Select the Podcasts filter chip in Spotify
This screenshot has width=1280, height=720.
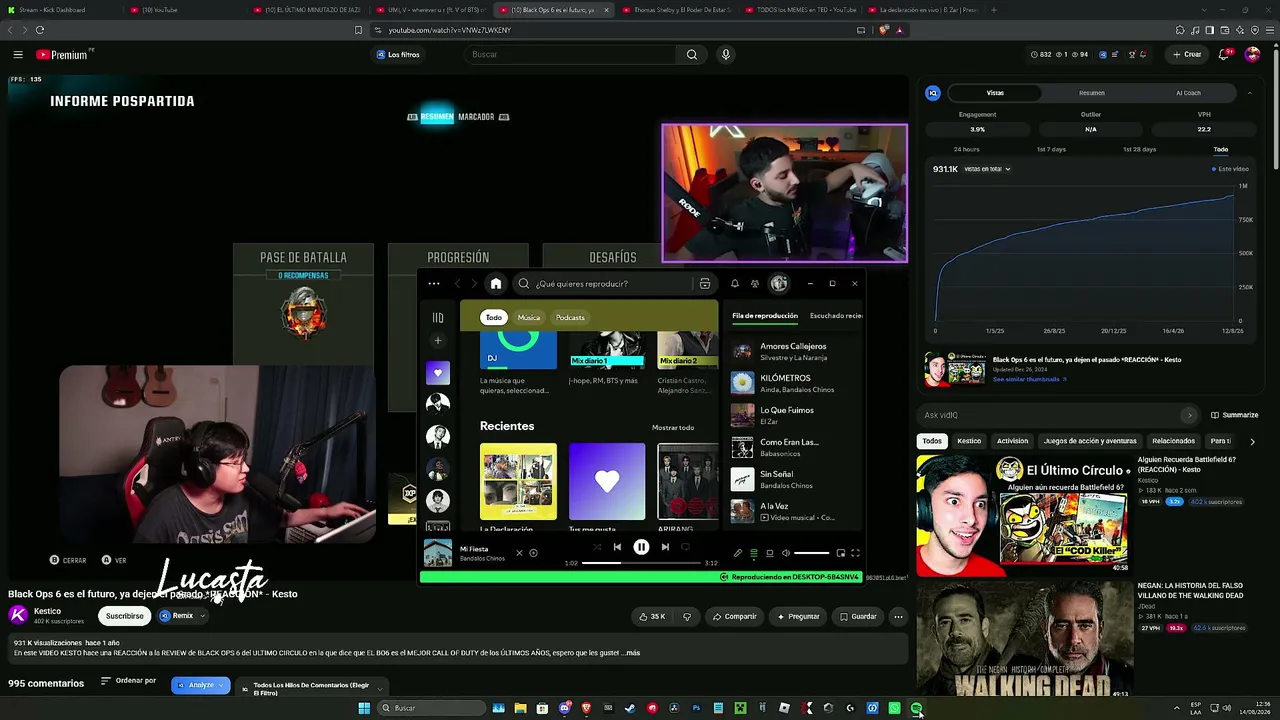click(570, 318)
